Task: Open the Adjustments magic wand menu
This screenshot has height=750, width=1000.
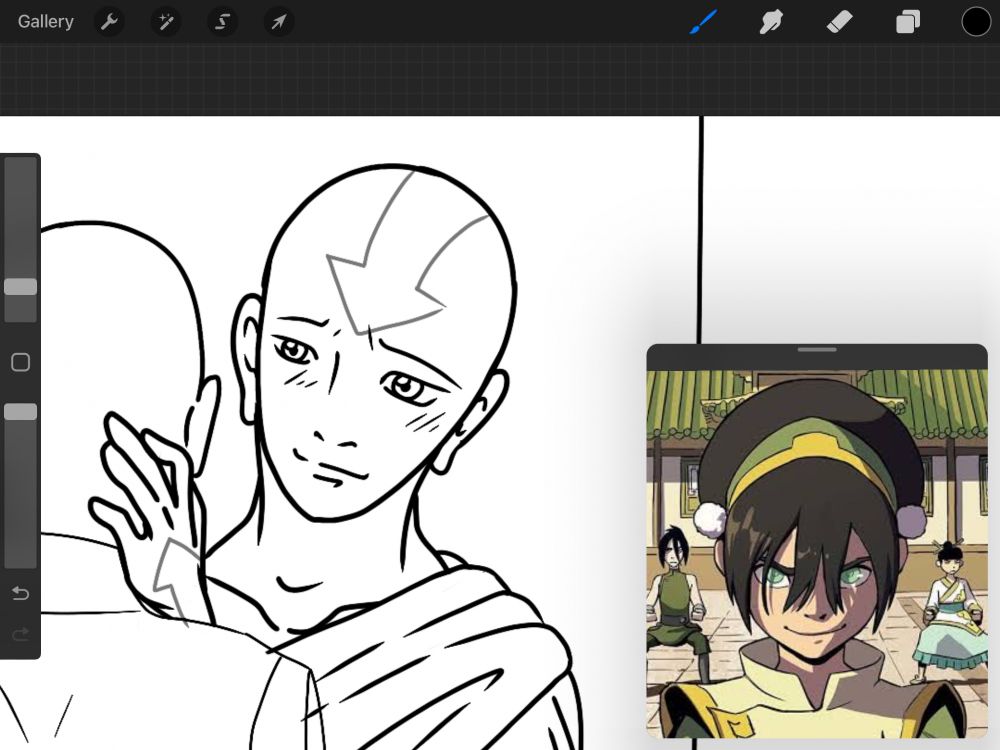Action: click(x=166, y=22)
